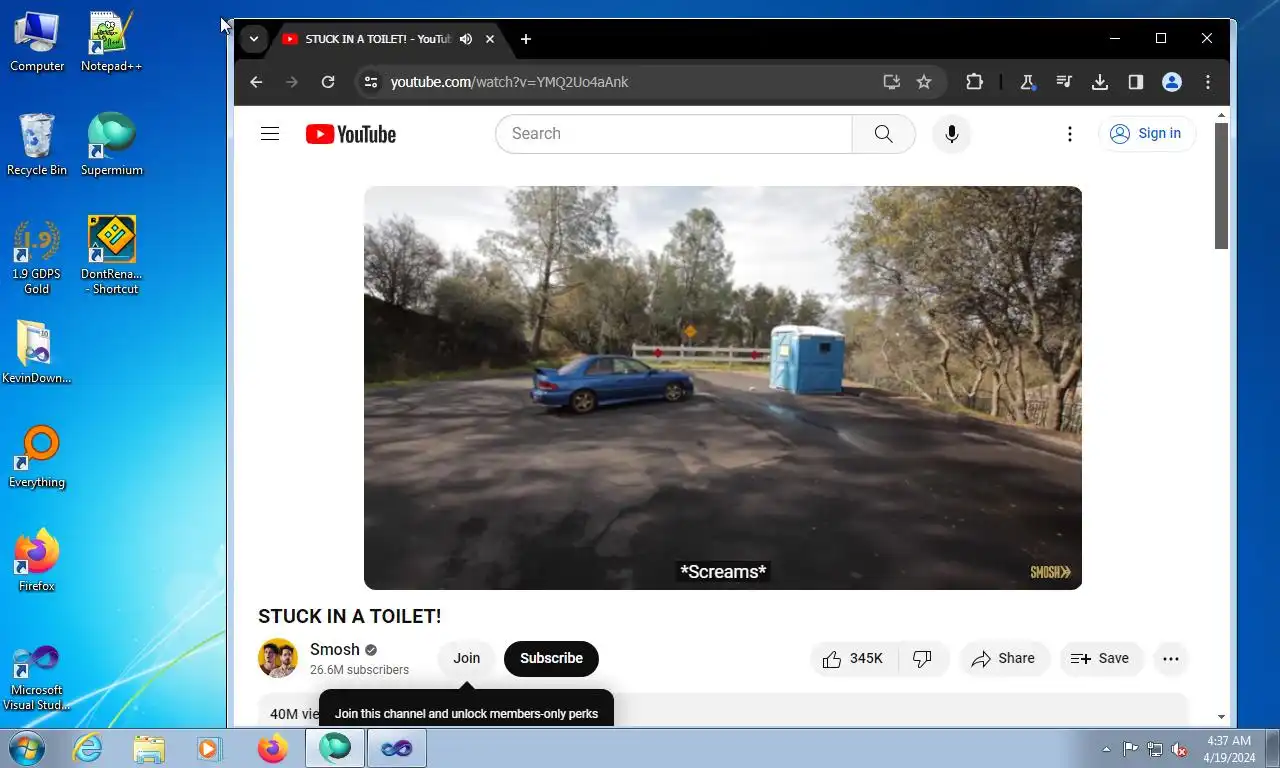Screen dimensions: 1280x768
Task: Select the Recycle Bin icon
Action: click(37, 145)
